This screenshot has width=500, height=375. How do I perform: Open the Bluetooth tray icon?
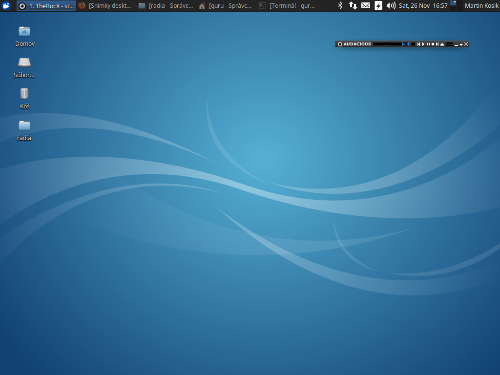[340, 5]
